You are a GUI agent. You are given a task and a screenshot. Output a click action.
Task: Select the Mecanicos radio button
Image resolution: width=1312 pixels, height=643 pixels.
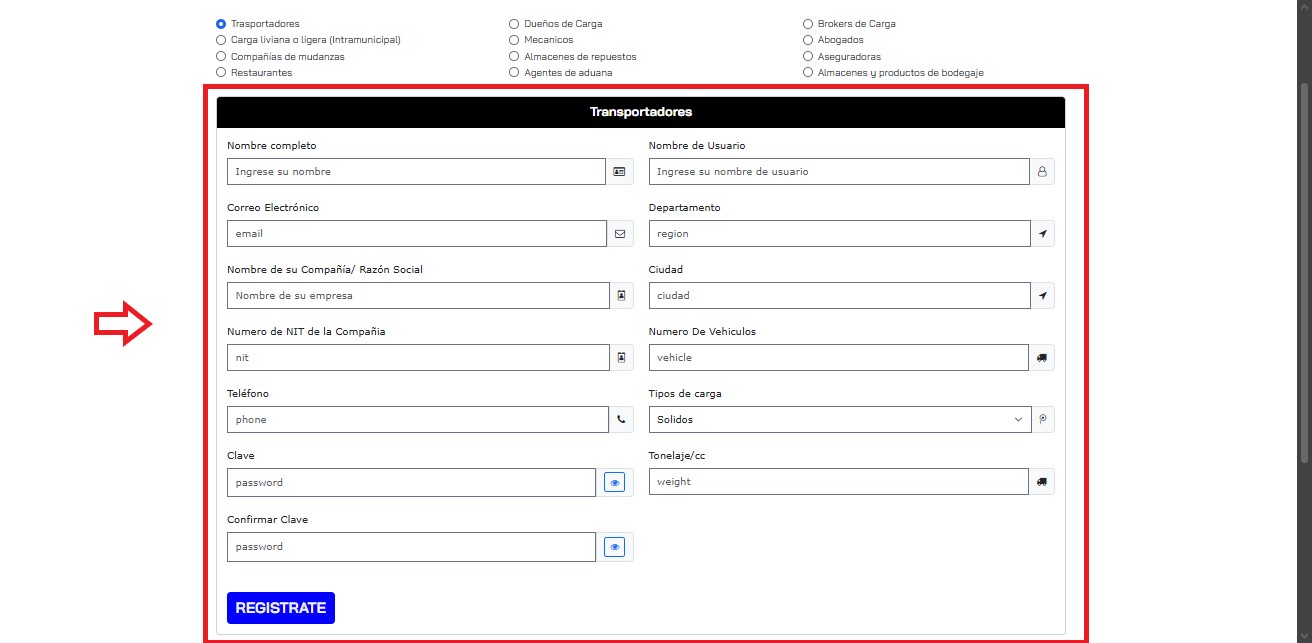(513, 39)
